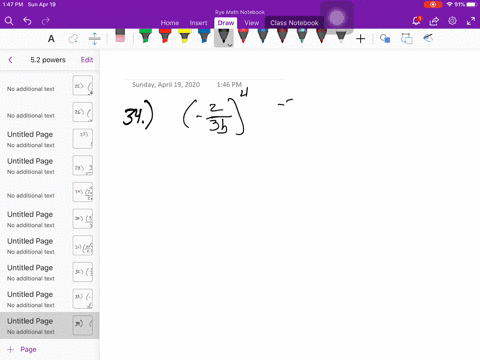This screenshot has width=480, height=360.
Task: Click the "Sunday, April 19, 2020" date stamp
Action: coord(166,85)
